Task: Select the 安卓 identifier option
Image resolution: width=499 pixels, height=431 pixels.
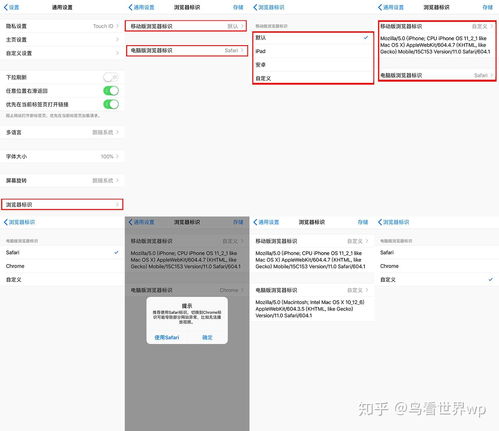Action: [x=313, y=65]
